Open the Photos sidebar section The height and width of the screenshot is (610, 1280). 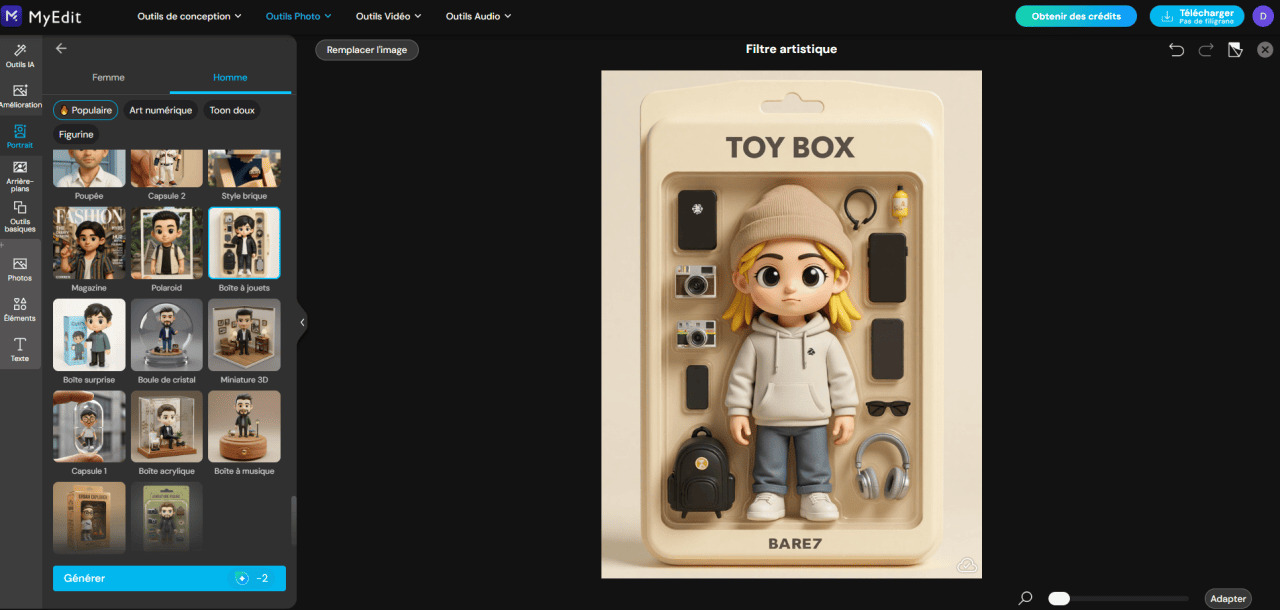pyautogui.click(x=20, y=268)
